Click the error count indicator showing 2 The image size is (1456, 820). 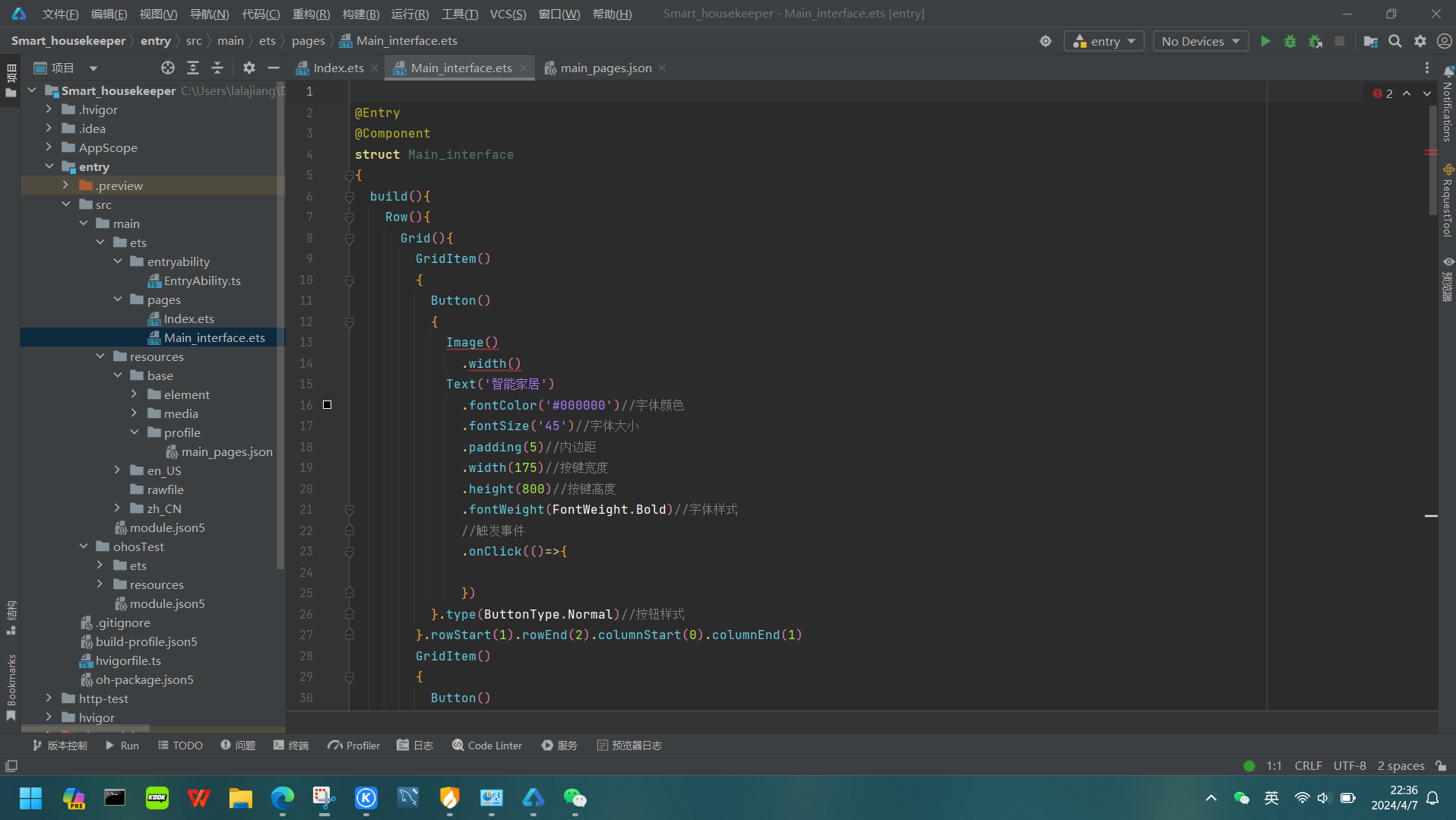pos(1383,93)
